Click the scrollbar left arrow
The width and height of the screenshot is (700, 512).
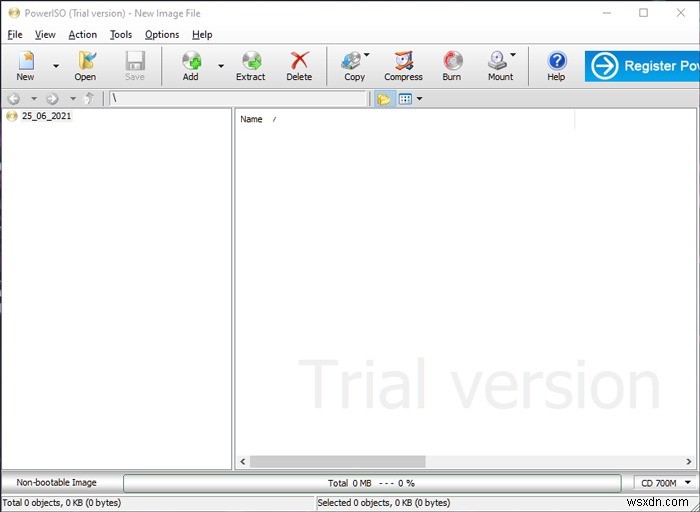[x=243, y=462]
